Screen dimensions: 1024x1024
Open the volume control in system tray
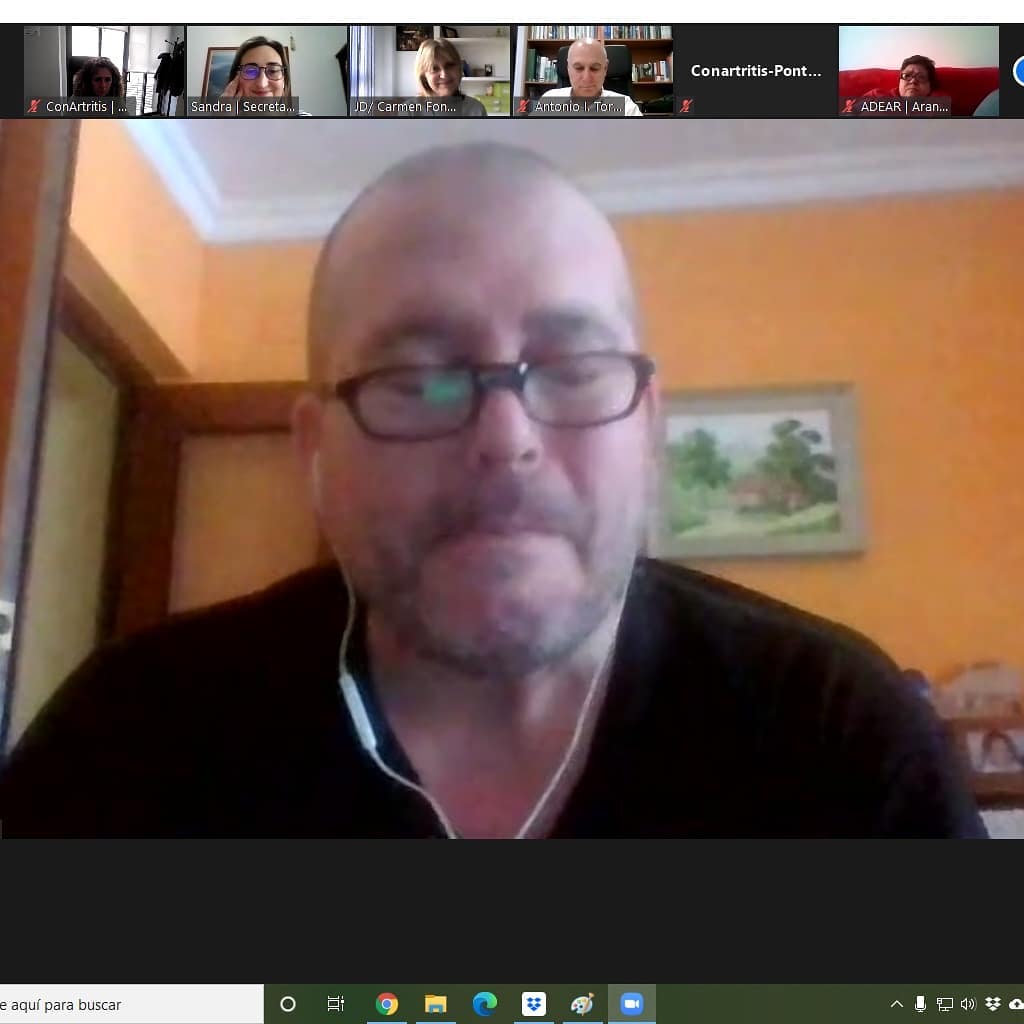(968, 1004)
